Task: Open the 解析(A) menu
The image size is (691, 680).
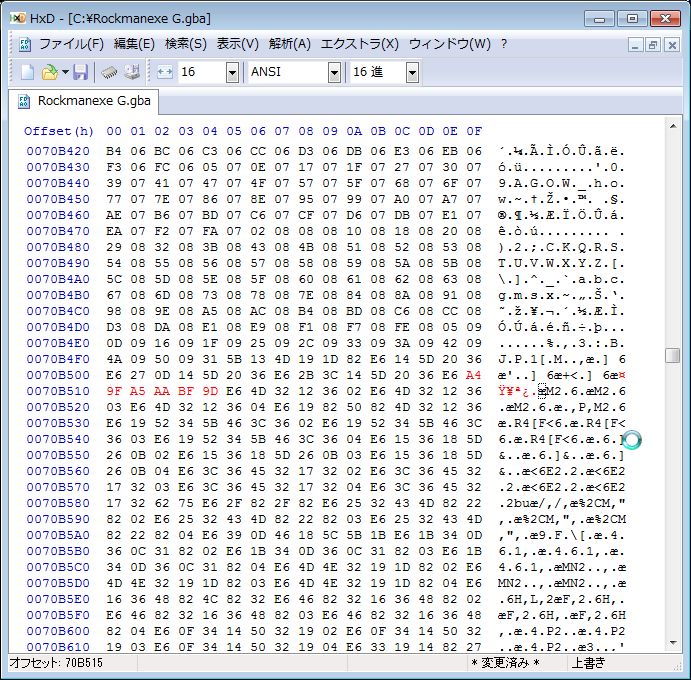Action: pyautogui.click(x=290, y=44)
